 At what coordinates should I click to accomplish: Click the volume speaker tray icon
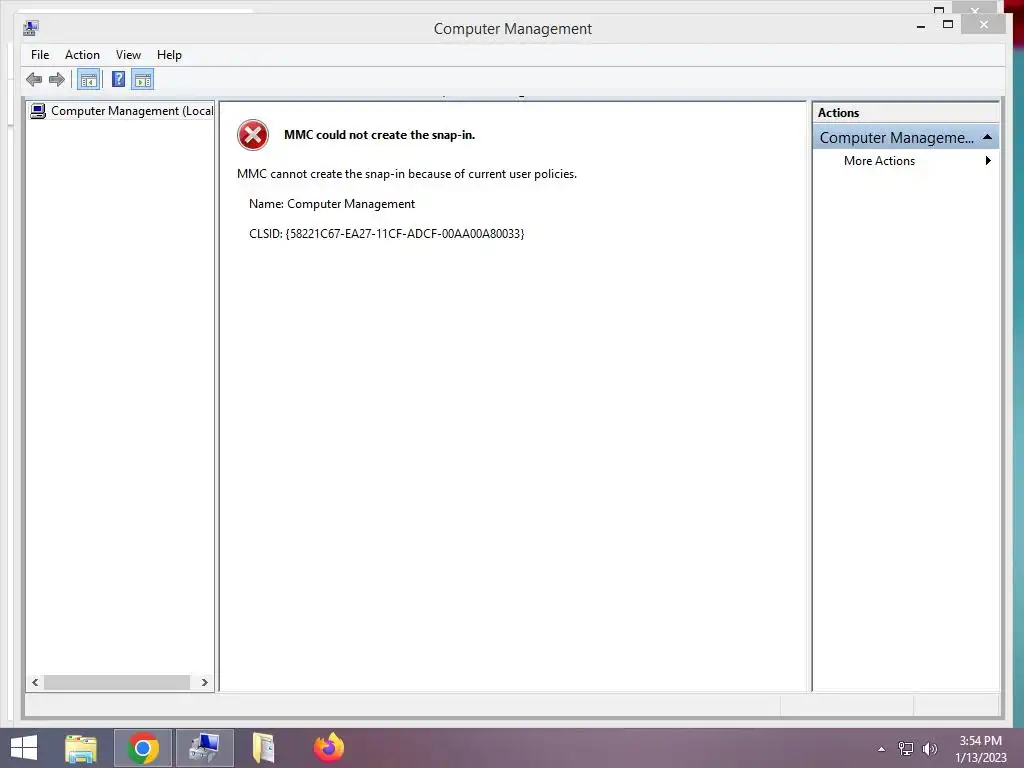pos(930,749)
